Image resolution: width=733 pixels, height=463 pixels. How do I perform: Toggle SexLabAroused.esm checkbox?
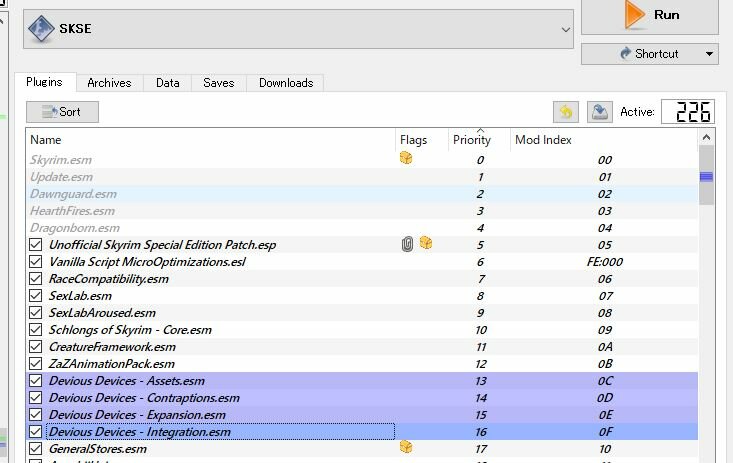pos(36,313)
